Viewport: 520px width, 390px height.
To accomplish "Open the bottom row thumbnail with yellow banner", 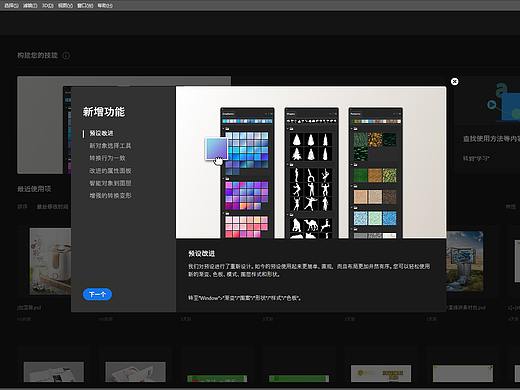I will coord(381,373).
